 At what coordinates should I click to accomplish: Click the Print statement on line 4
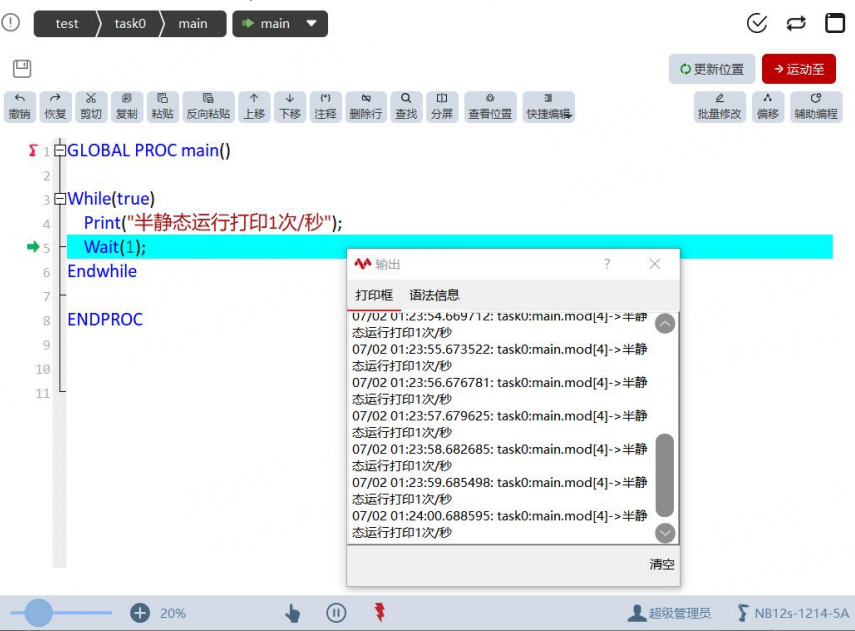pos(213,223)
